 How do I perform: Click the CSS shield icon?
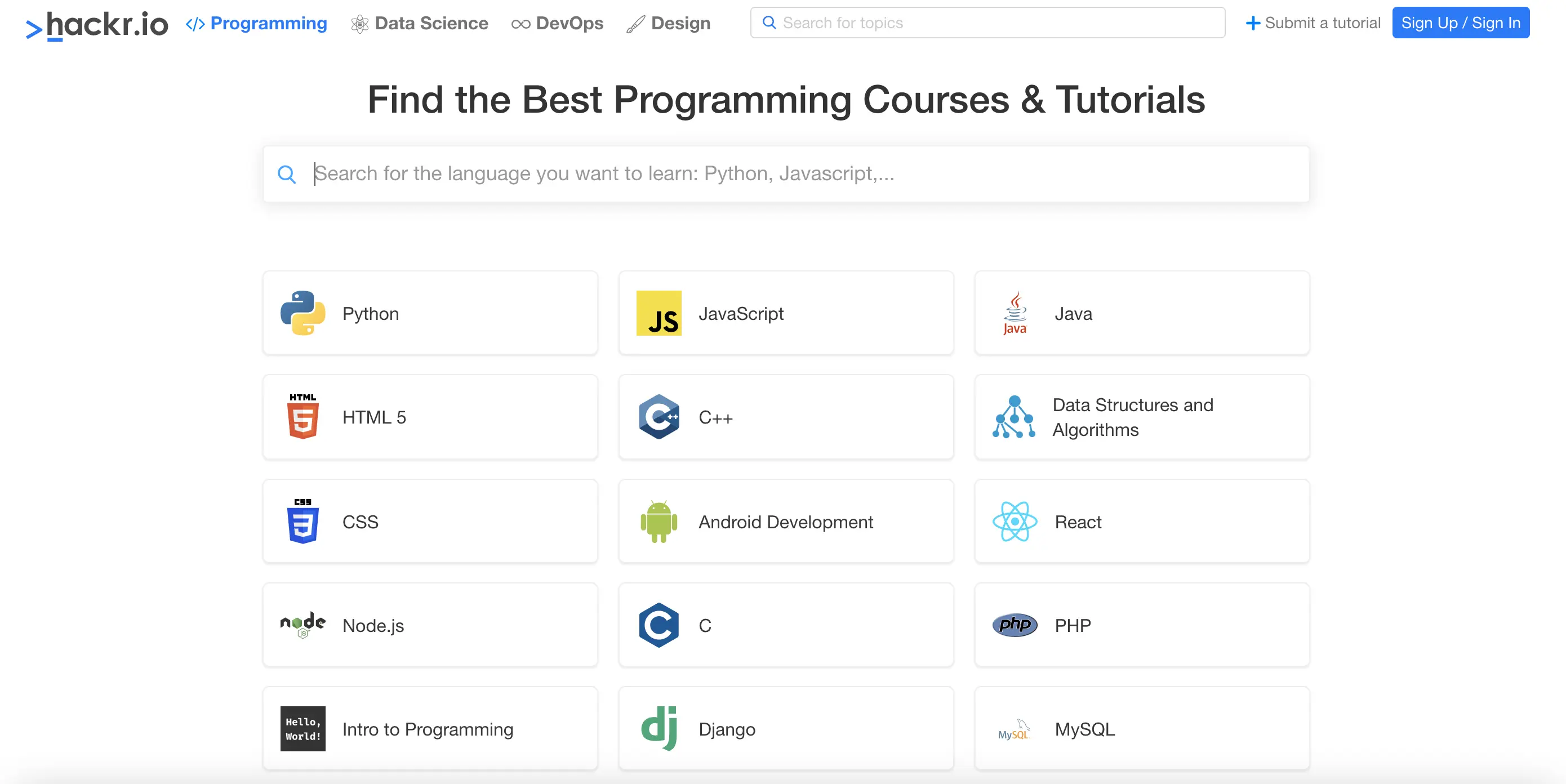(302, 521)
